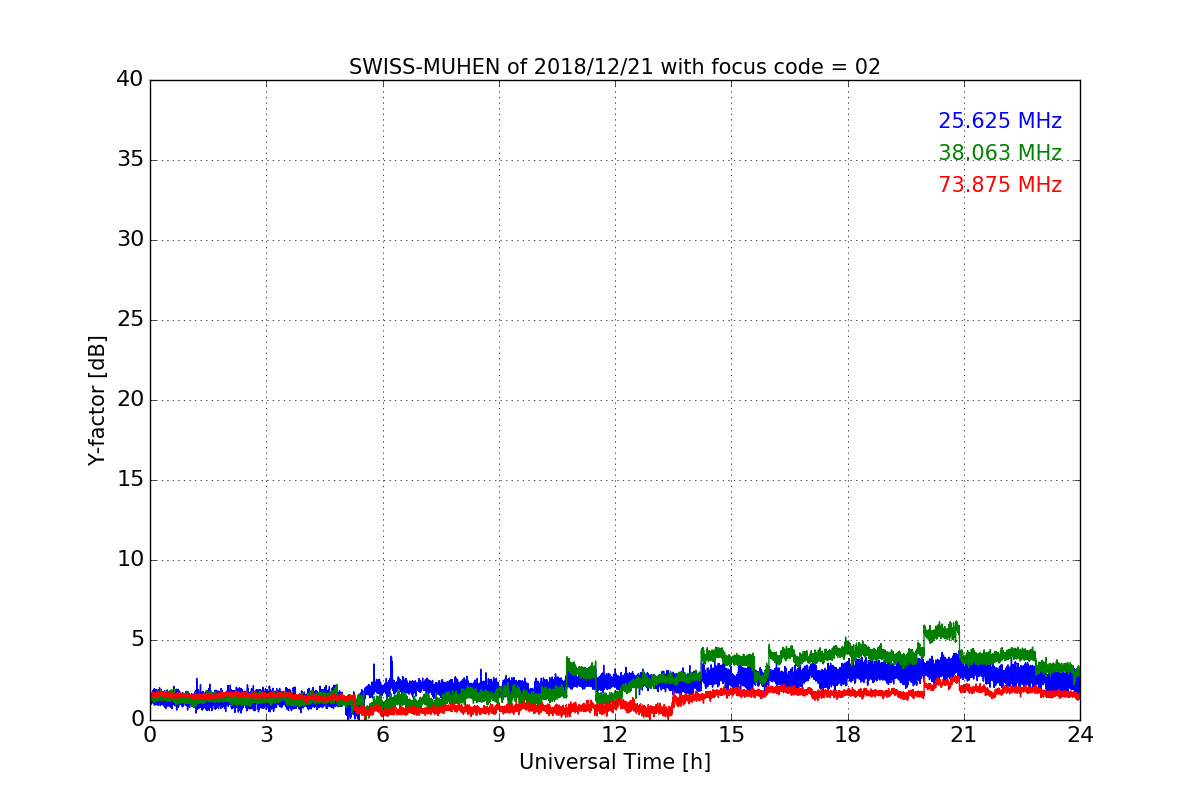Click the x-axis tick label 18
Screen dimensions: 1200x800
pyautogui.click(x=848, y=734)
